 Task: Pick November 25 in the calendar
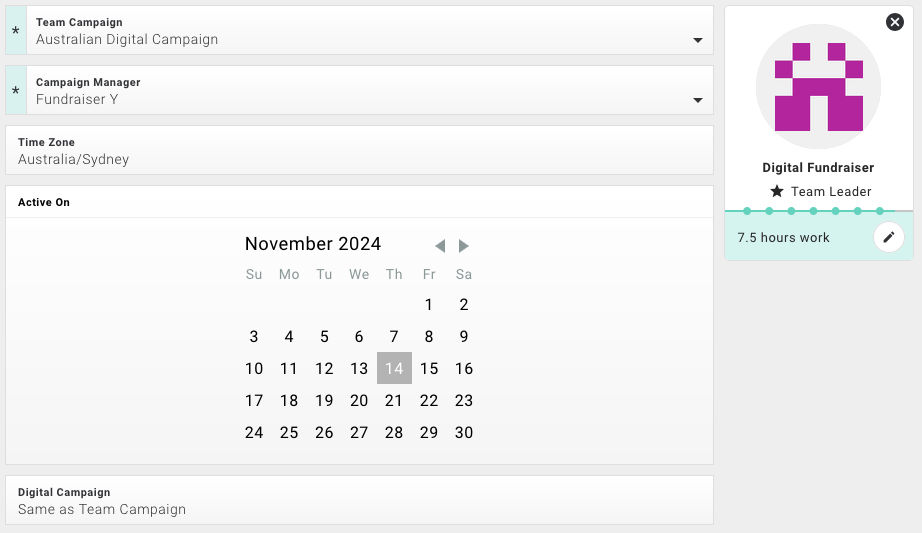click(x=289, y=432)
